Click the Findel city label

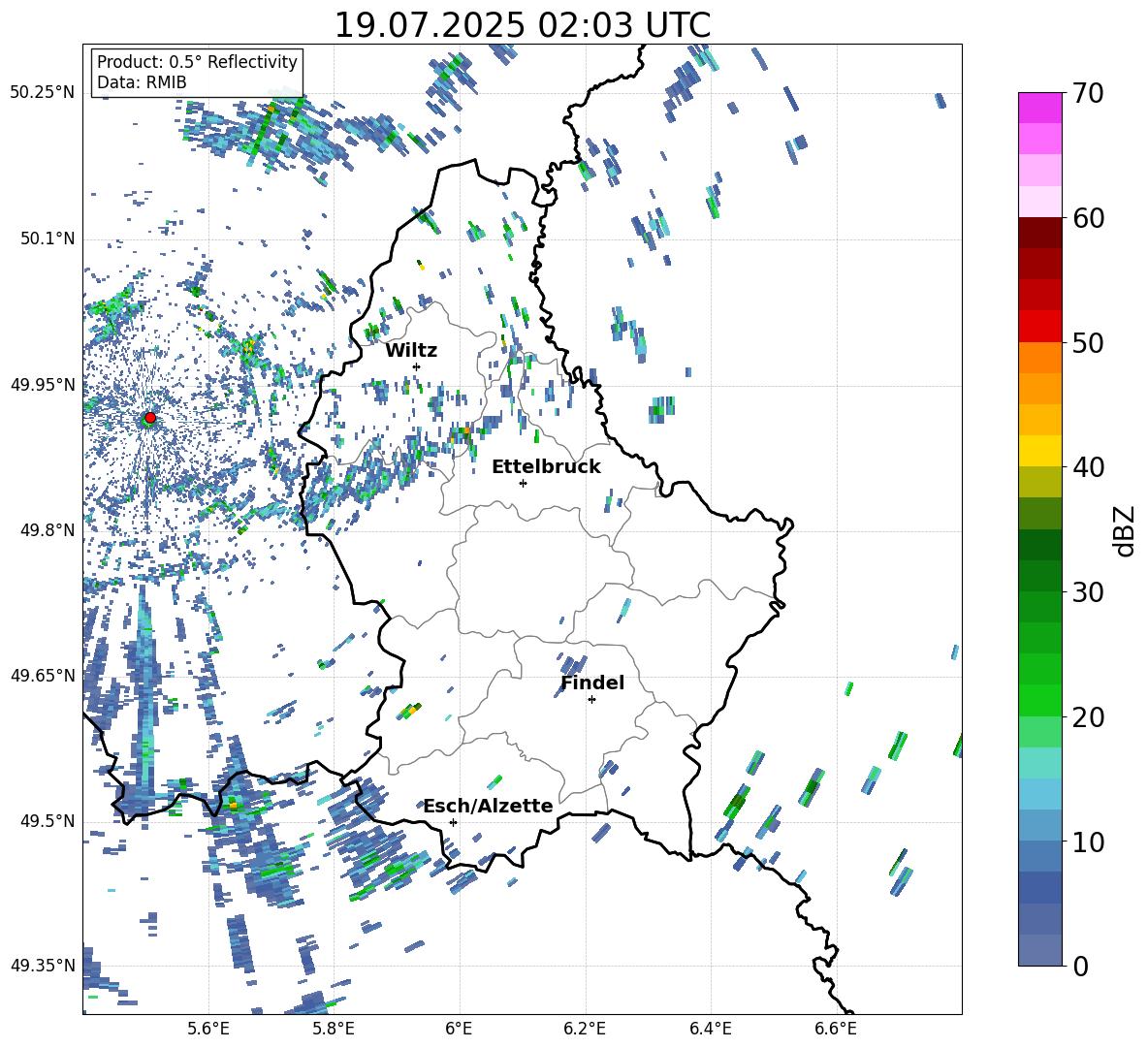[x=592, y=683]
